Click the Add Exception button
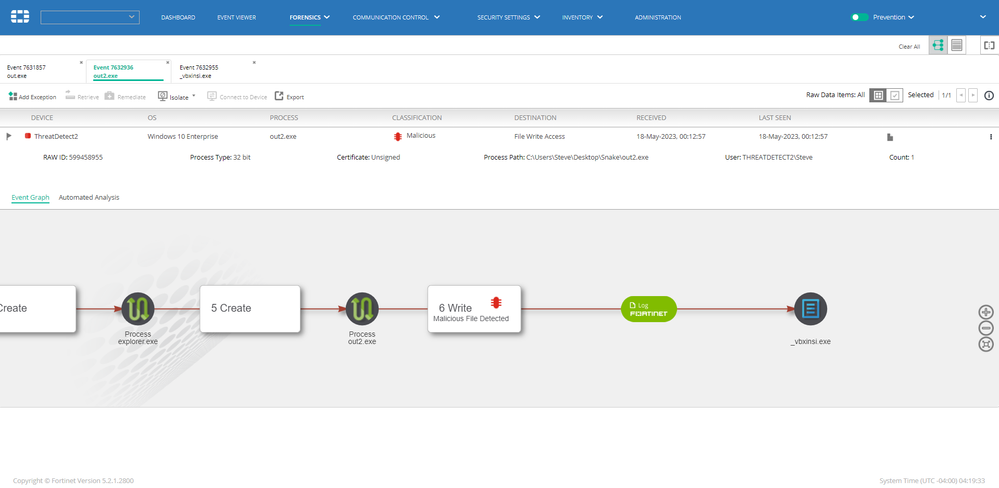999x488 pixels. 32,97
